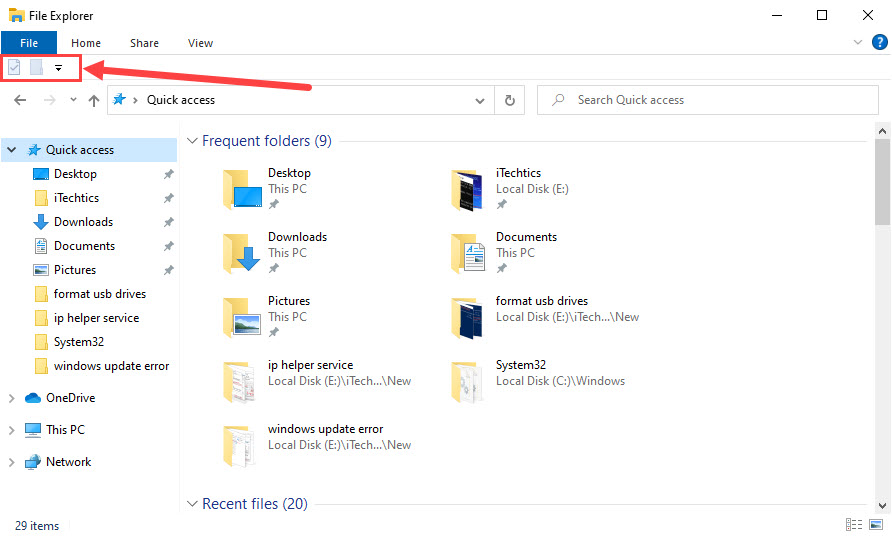The width and height of the screenshot is (892, 538).
Task: Click the New folder icon in Quick Access Toolbar
Action: [36, 68]
